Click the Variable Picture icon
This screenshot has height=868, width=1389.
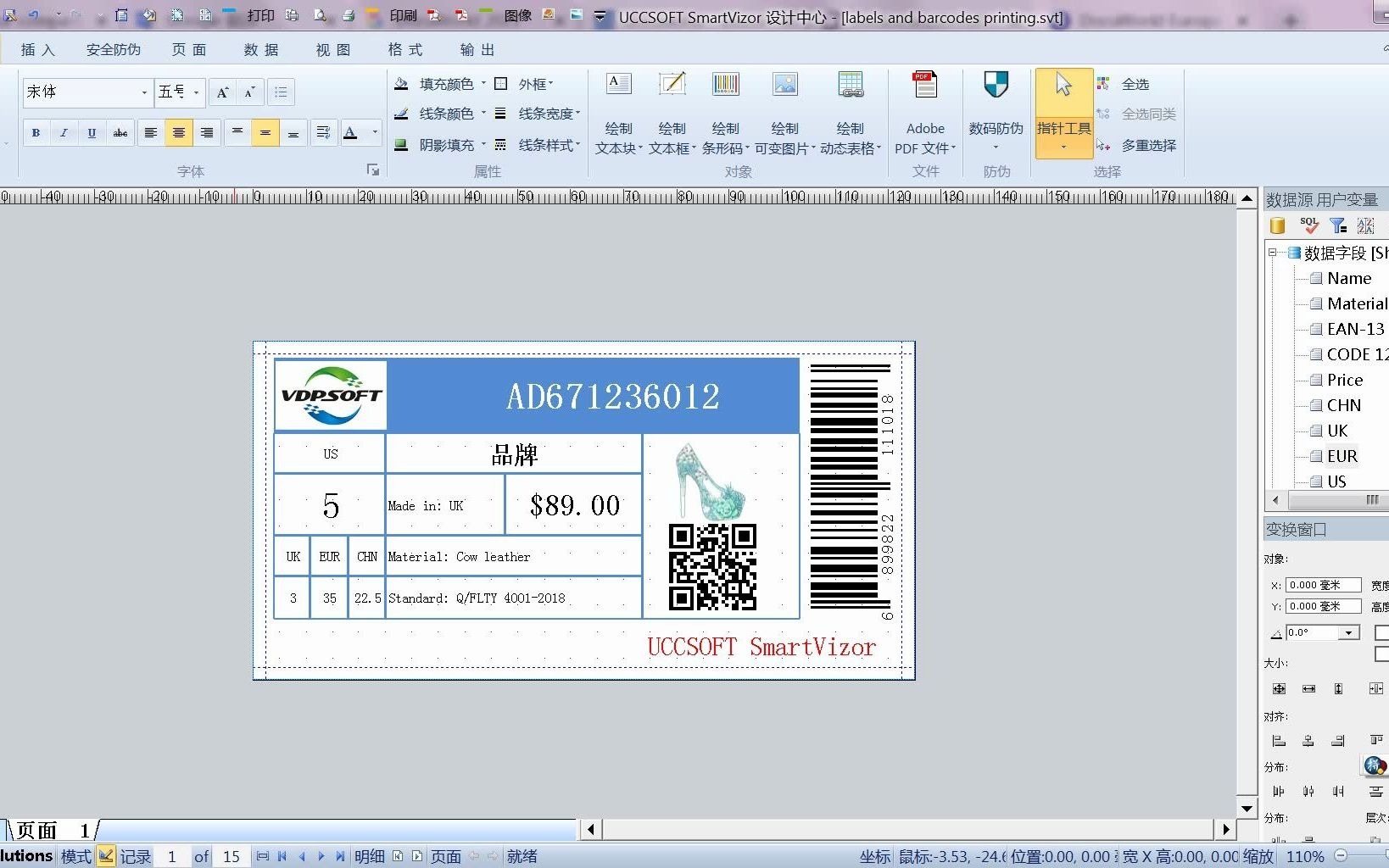(x=785, y=84)
